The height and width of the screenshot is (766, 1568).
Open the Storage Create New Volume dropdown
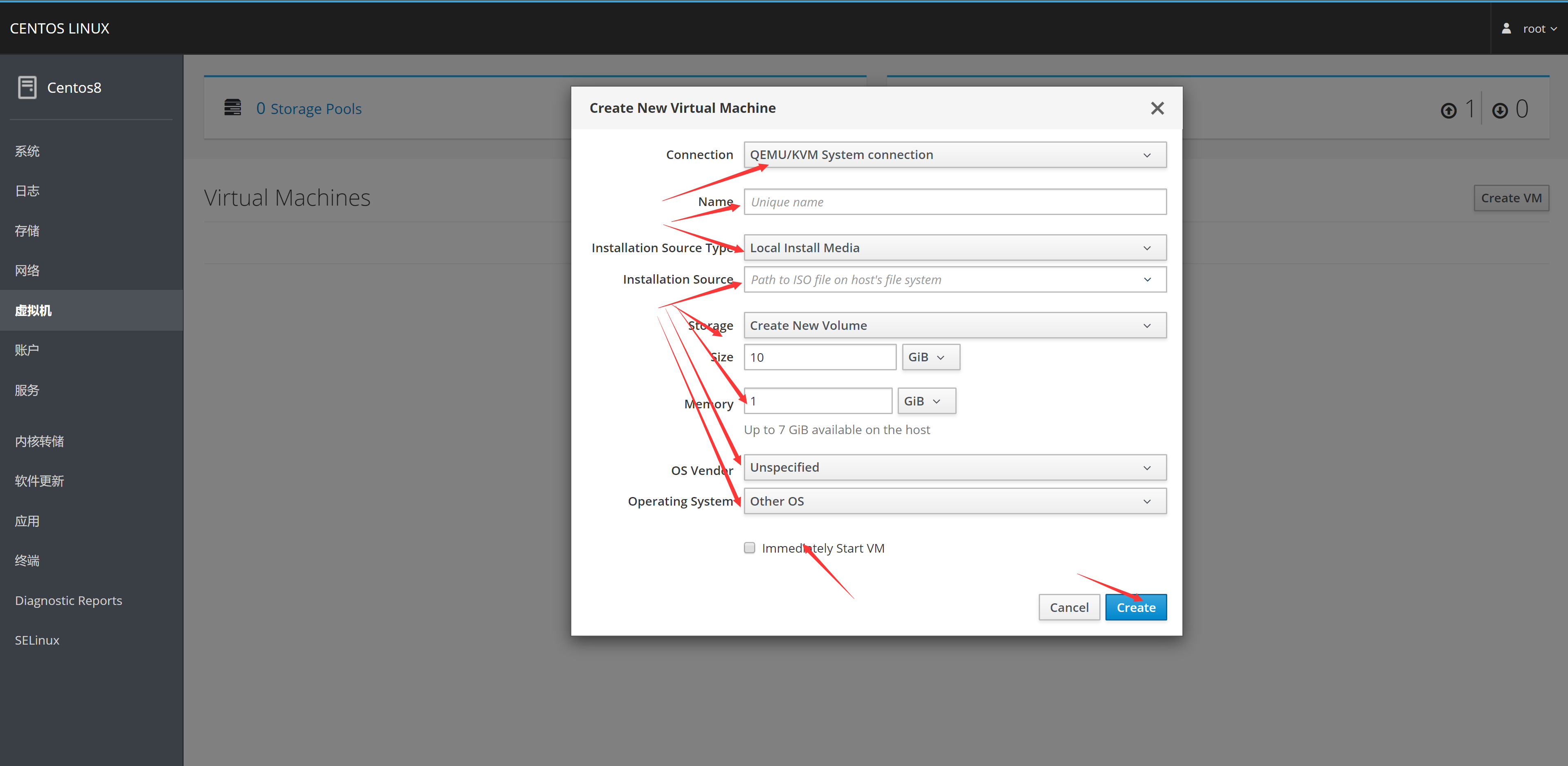[x=955, y=325]
